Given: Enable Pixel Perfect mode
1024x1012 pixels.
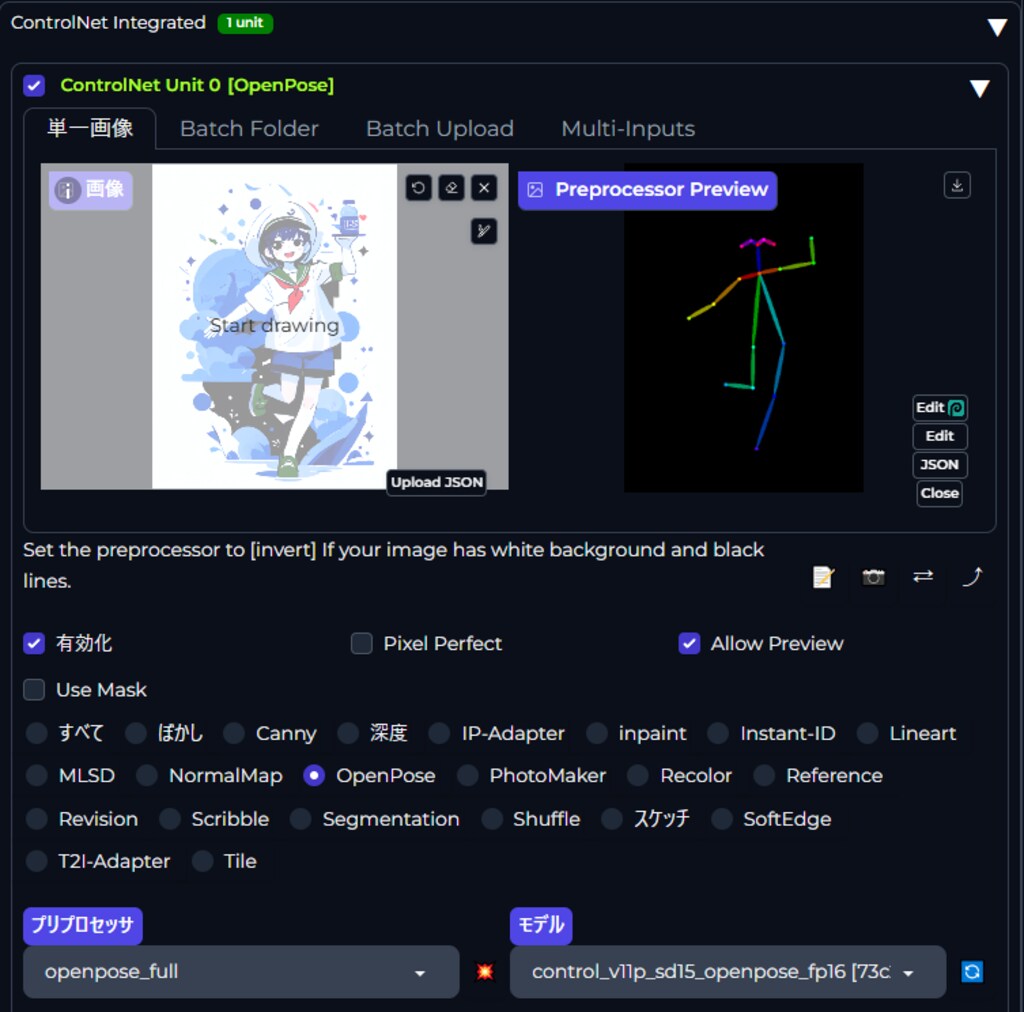Looking at the screenshot, I should pos(361,643).
